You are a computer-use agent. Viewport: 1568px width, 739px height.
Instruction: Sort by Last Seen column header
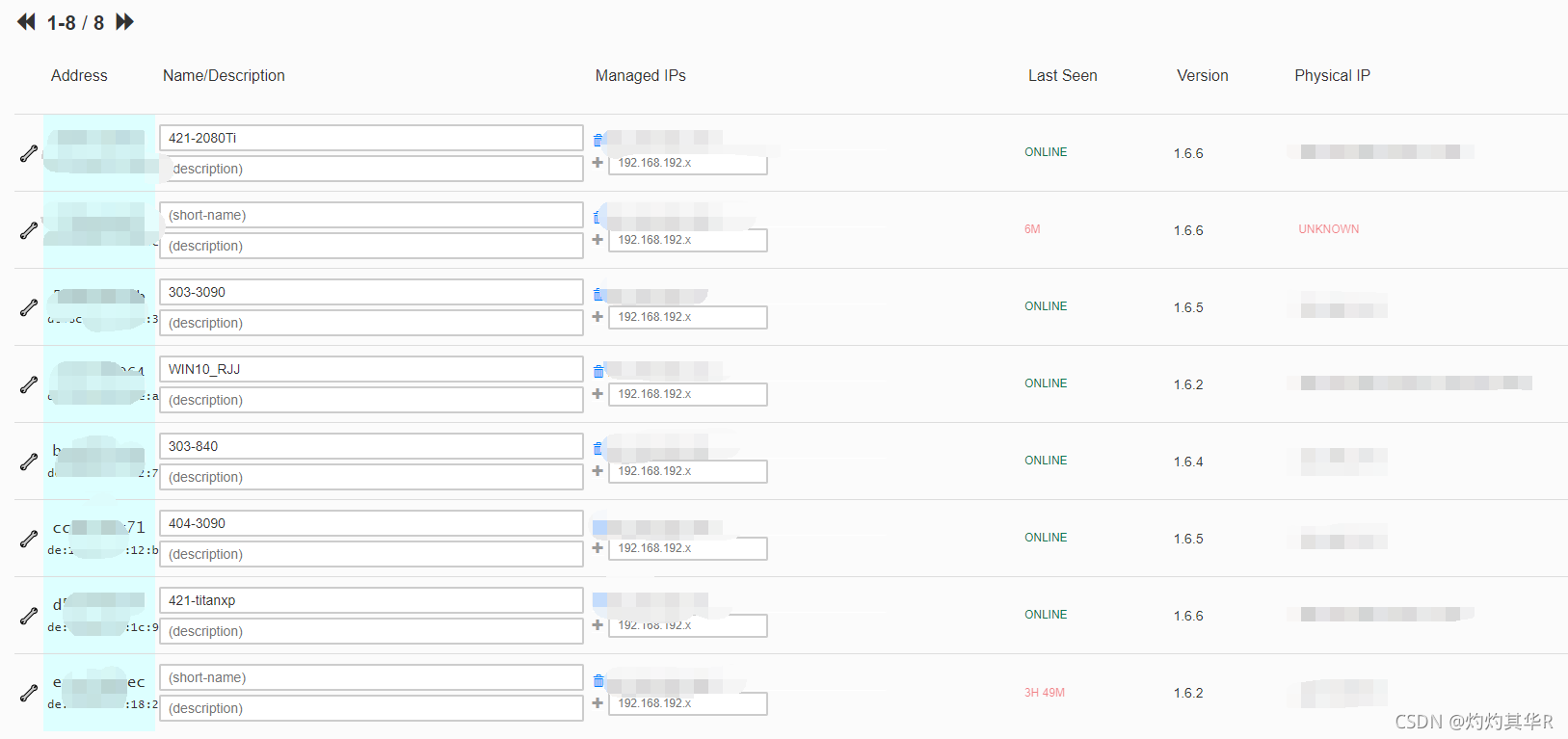[1063, 75]
